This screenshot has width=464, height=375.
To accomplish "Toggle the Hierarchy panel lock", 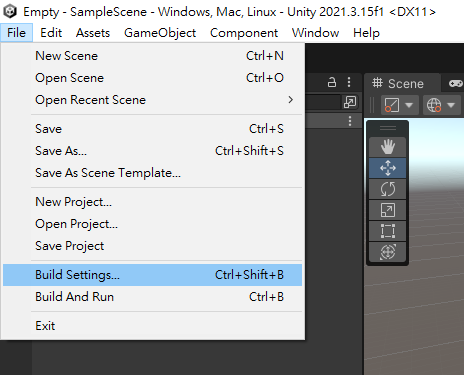I will [x=332, y=82].
